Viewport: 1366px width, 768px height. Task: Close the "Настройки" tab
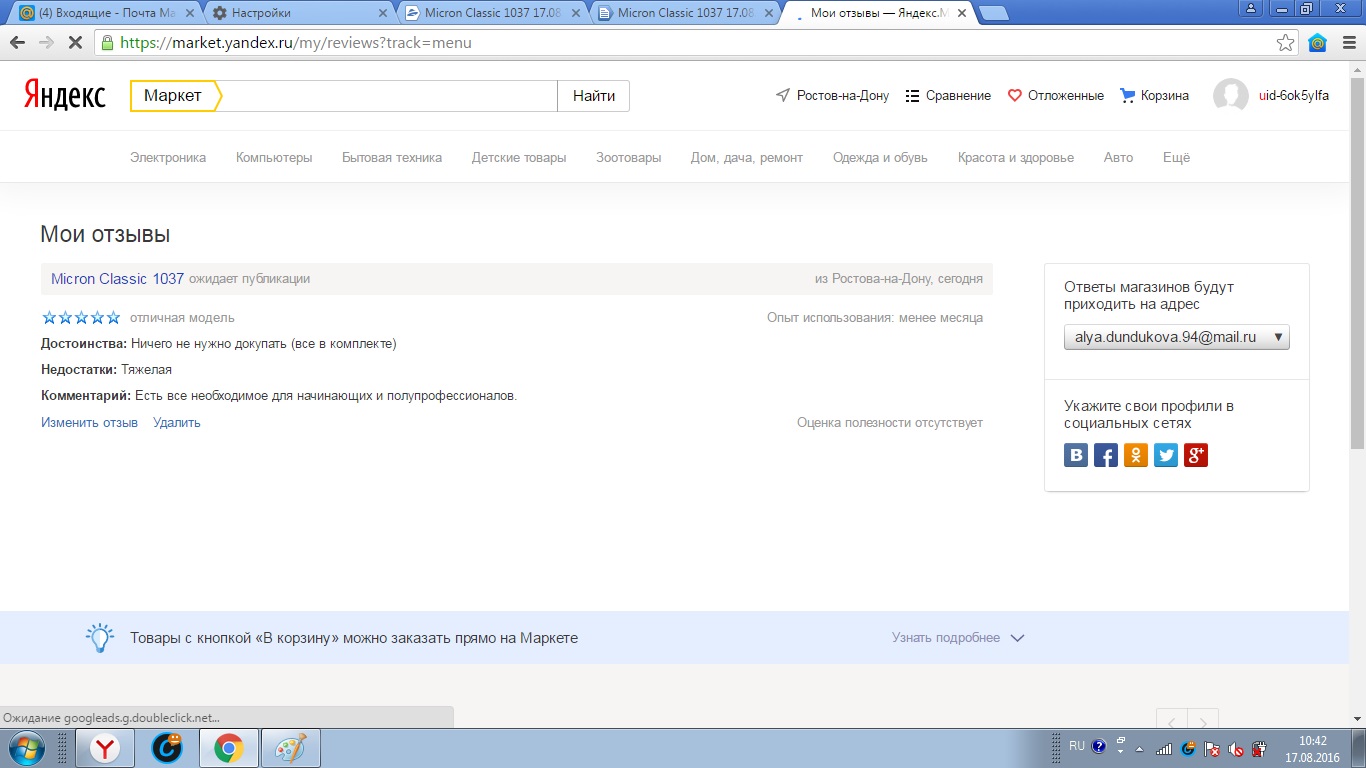point(382,13)
